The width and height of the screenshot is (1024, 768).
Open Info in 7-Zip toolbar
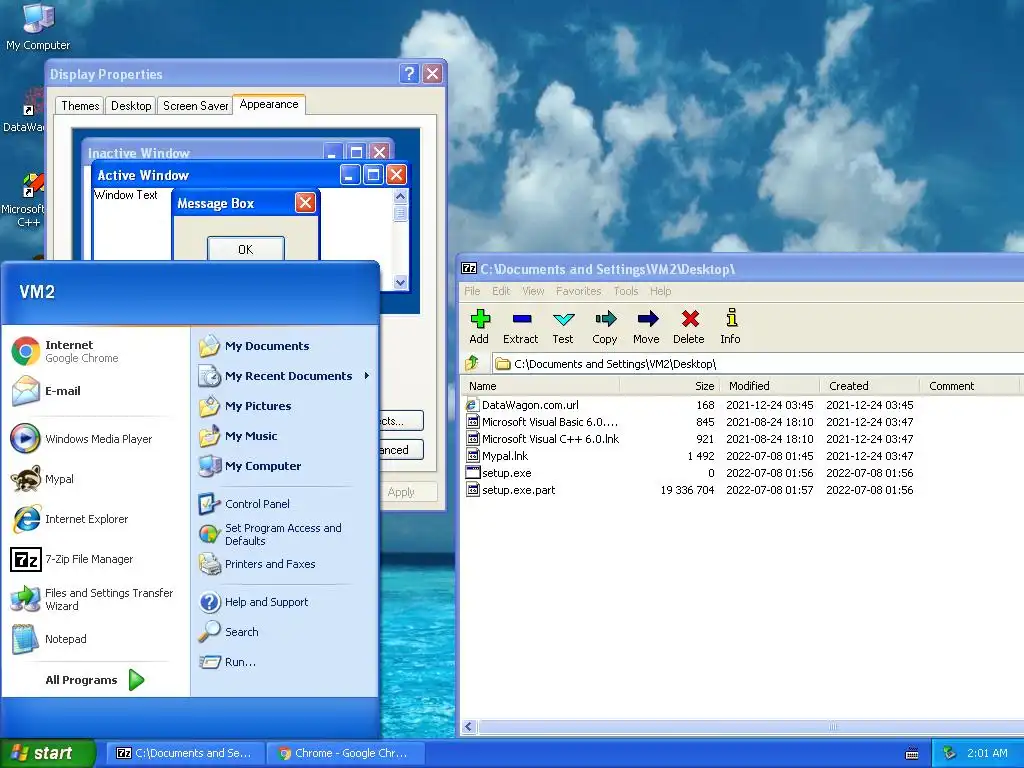pos(730,326)
